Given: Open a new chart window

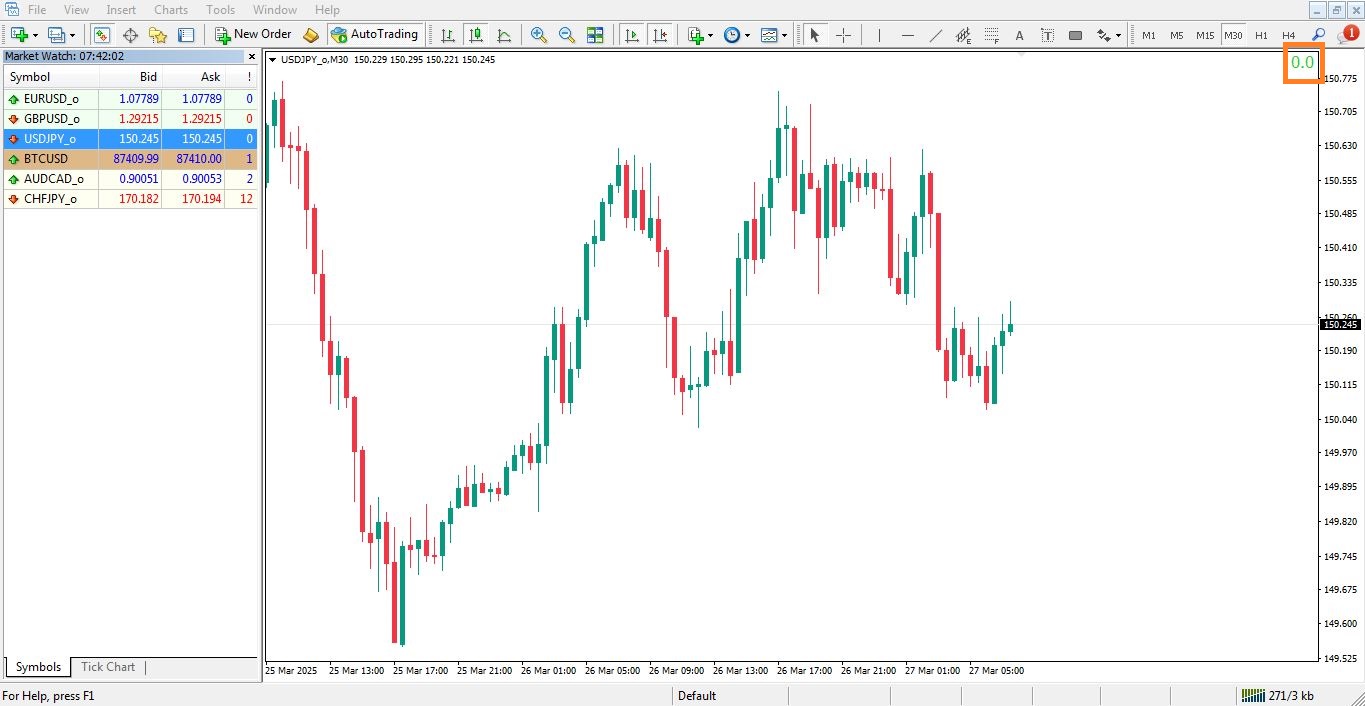Looking at the screenshot, I should (x=19, y=35).
